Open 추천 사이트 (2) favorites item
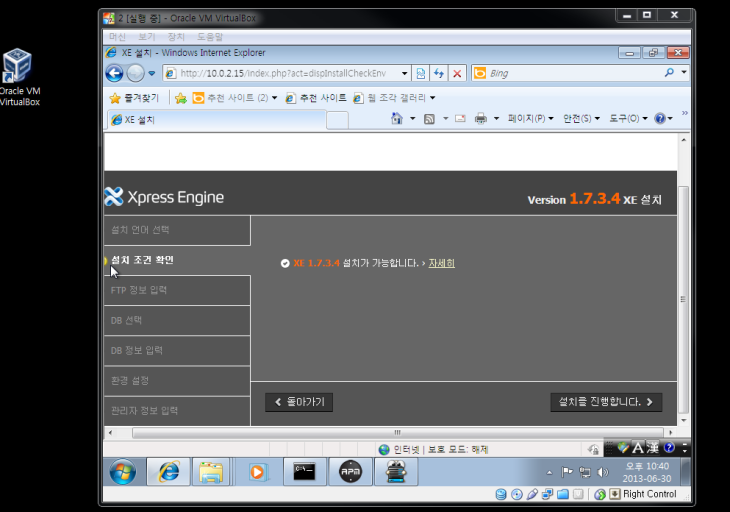Viewport: 730px width, 512px height. point(235,98)
